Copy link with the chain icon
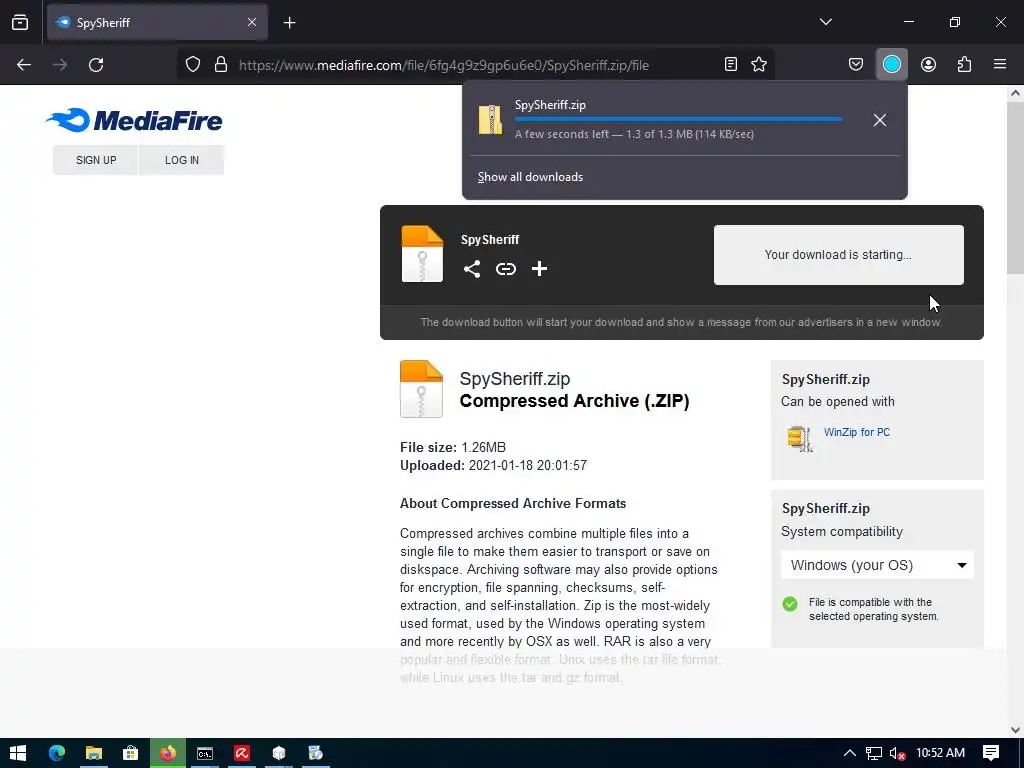This screenshot has width=1024, height=768. (505, 269)
